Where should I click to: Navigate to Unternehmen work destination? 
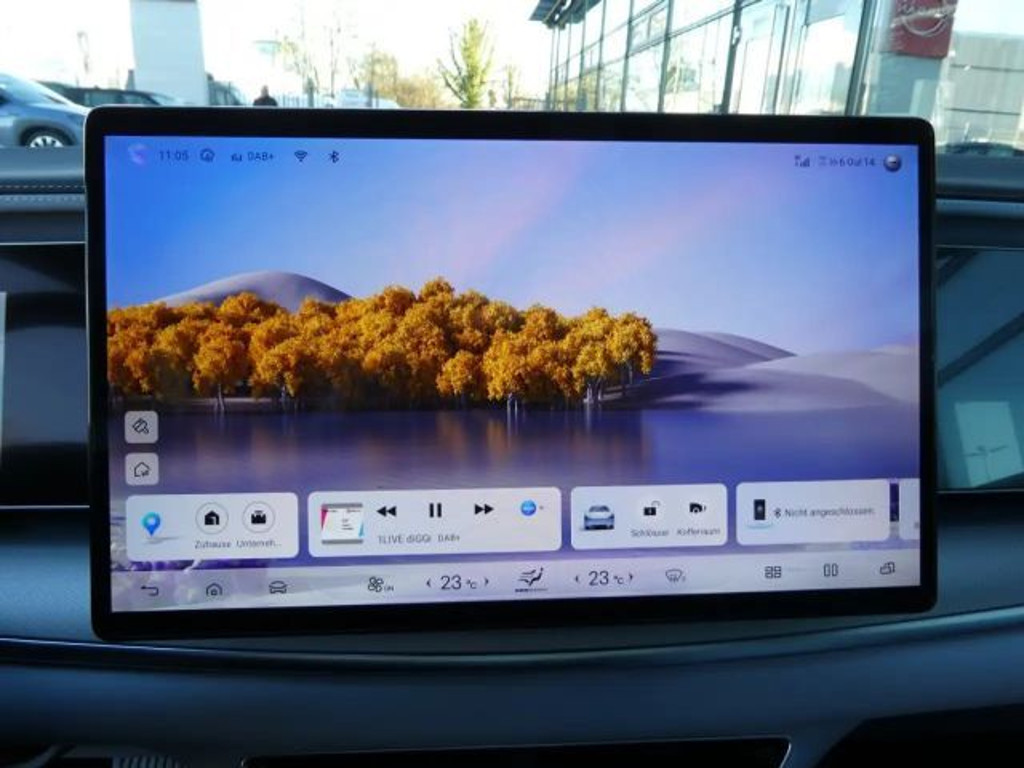pyautogui.click(x=258, y=518)
